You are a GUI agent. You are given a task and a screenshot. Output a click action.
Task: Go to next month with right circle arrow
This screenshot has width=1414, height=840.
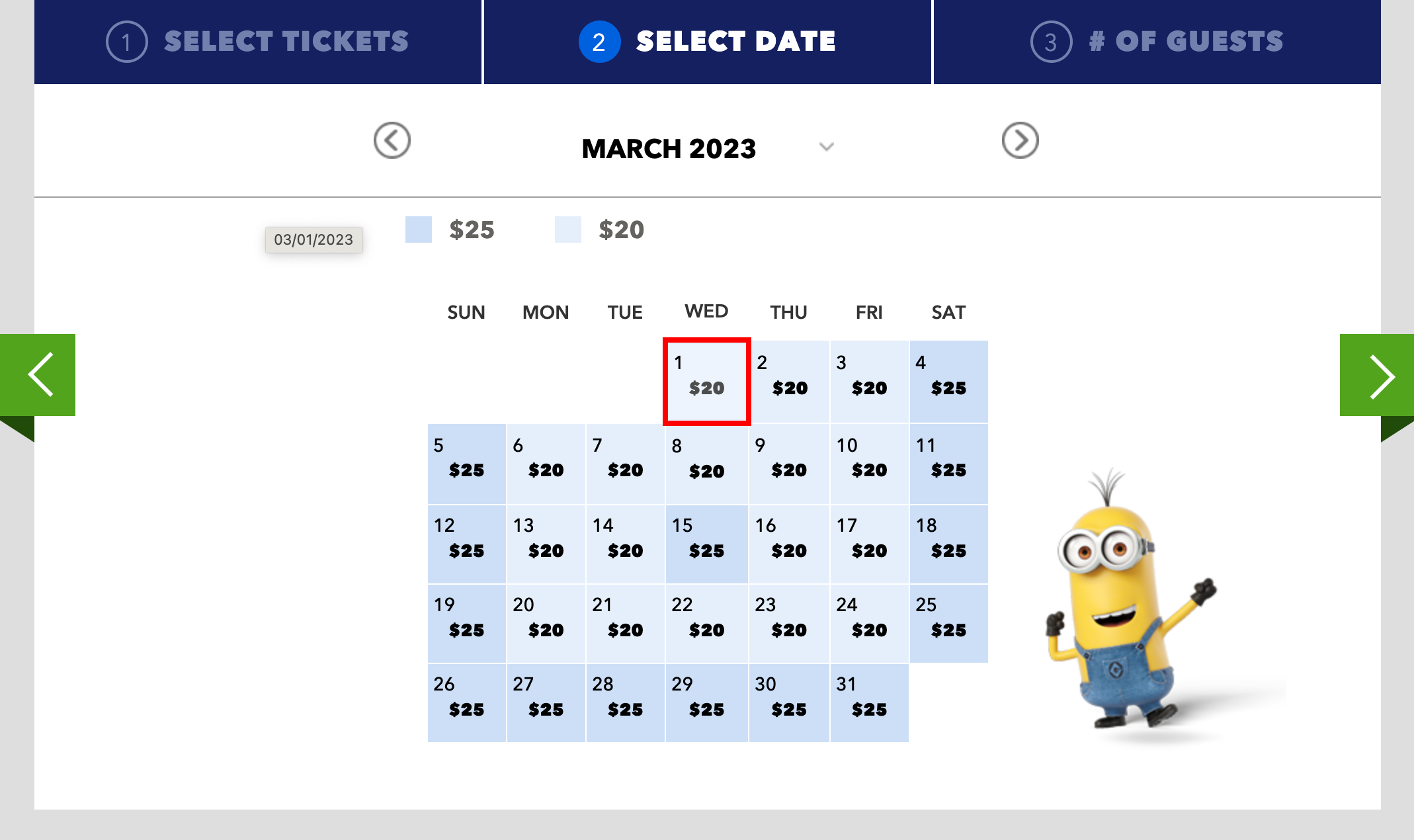pos(1020,140)
